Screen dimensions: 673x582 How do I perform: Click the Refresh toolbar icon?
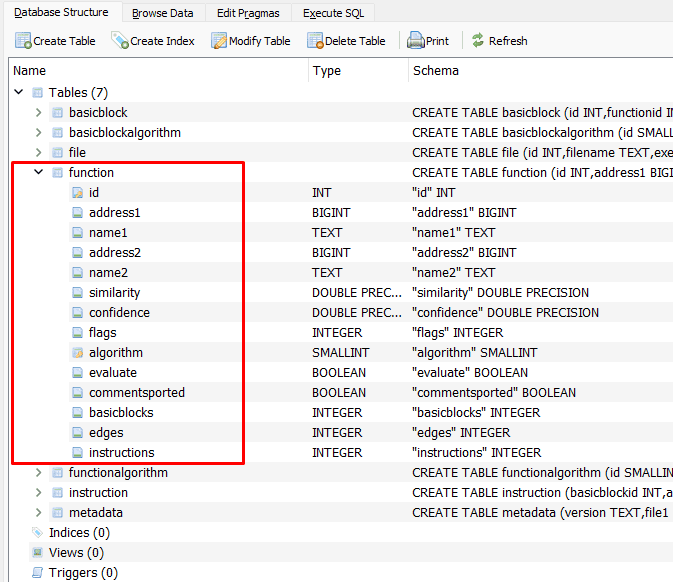[x=478, y=41]
